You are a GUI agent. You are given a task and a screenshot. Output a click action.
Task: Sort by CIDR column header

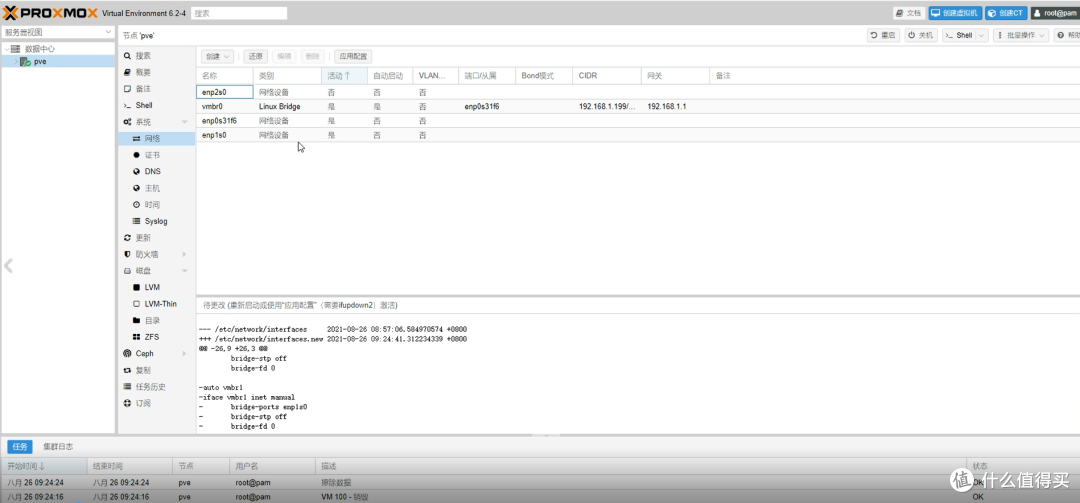pos(607,76)
